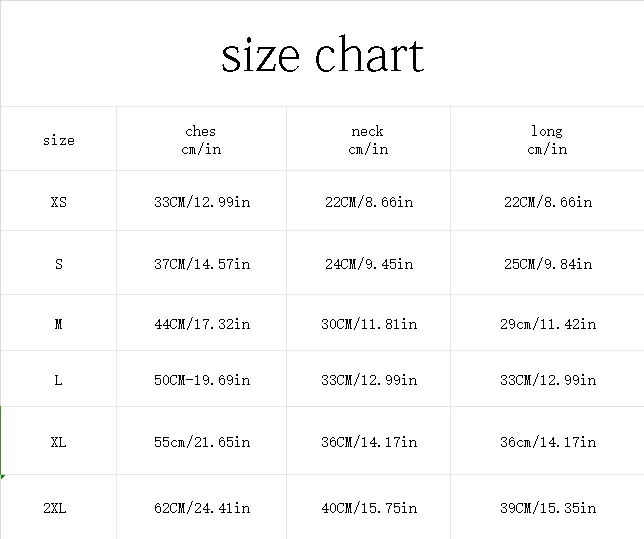
Task: Click the XL size row label
Action: coord(58,442)
